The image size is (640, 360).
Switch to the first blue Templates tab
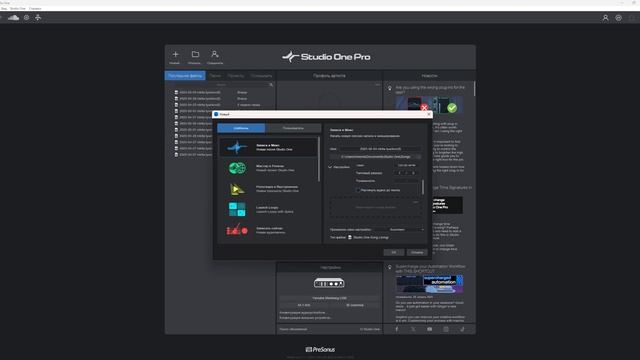[x=241, y=128]
